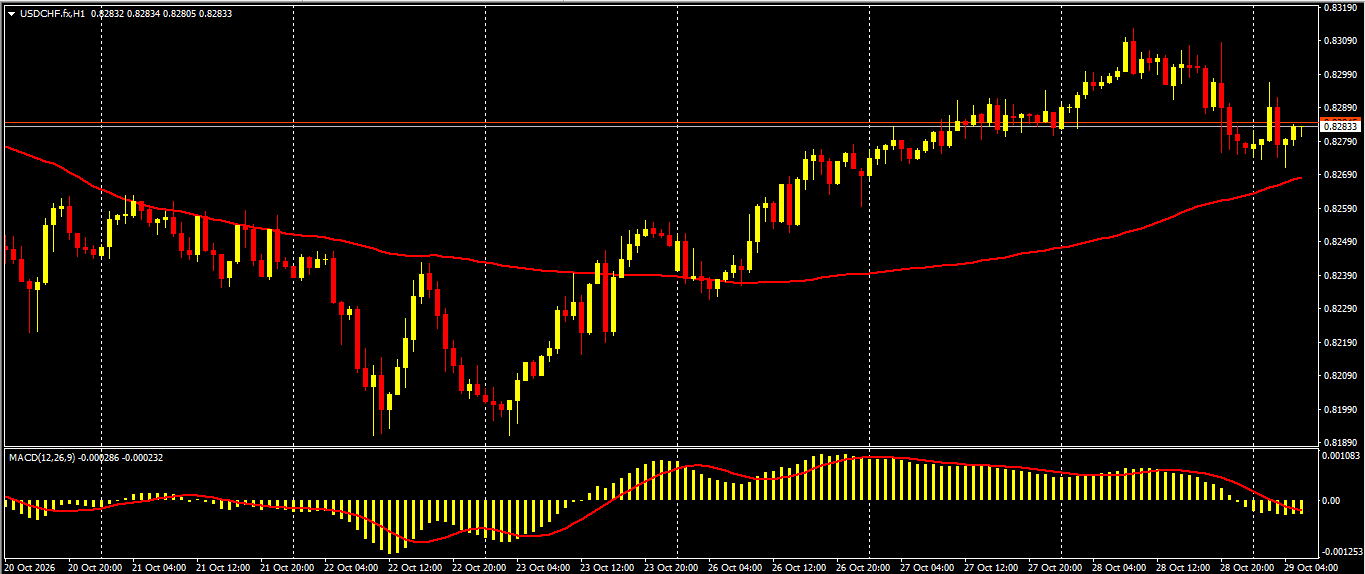Click the 27 Oct 04:00 time label
Image resolution: width=1365 pixels, height=574 pixels.
coord(927,567)
